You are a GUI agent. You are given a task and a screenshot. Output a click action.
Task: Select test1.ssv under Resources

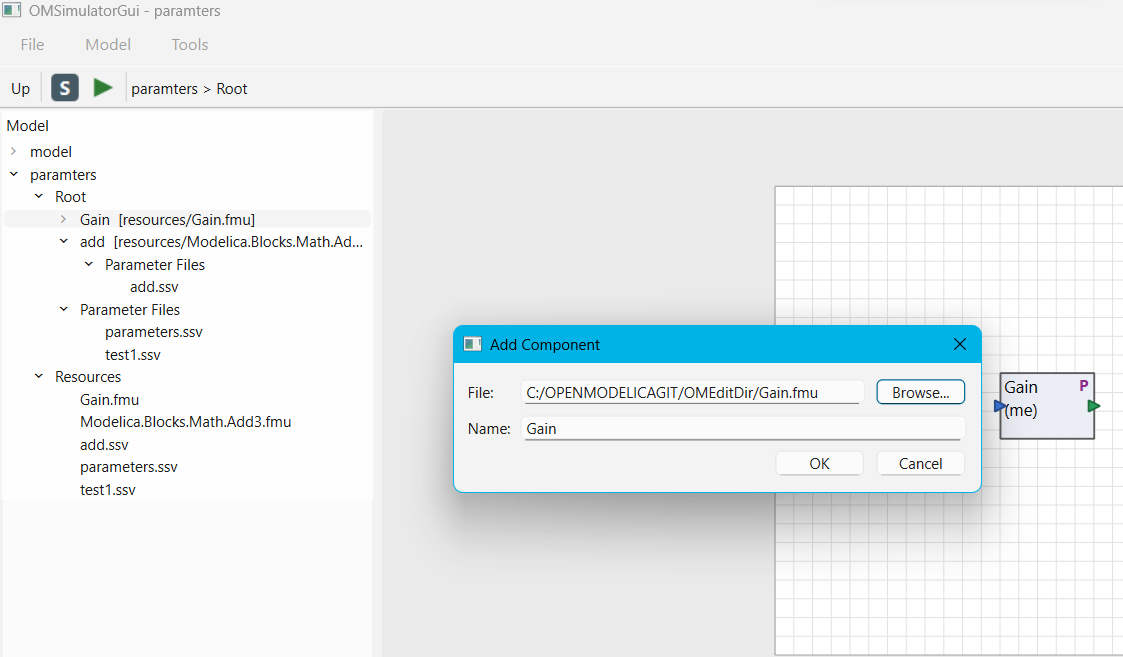pyautogui.click(x=107, y=490)
